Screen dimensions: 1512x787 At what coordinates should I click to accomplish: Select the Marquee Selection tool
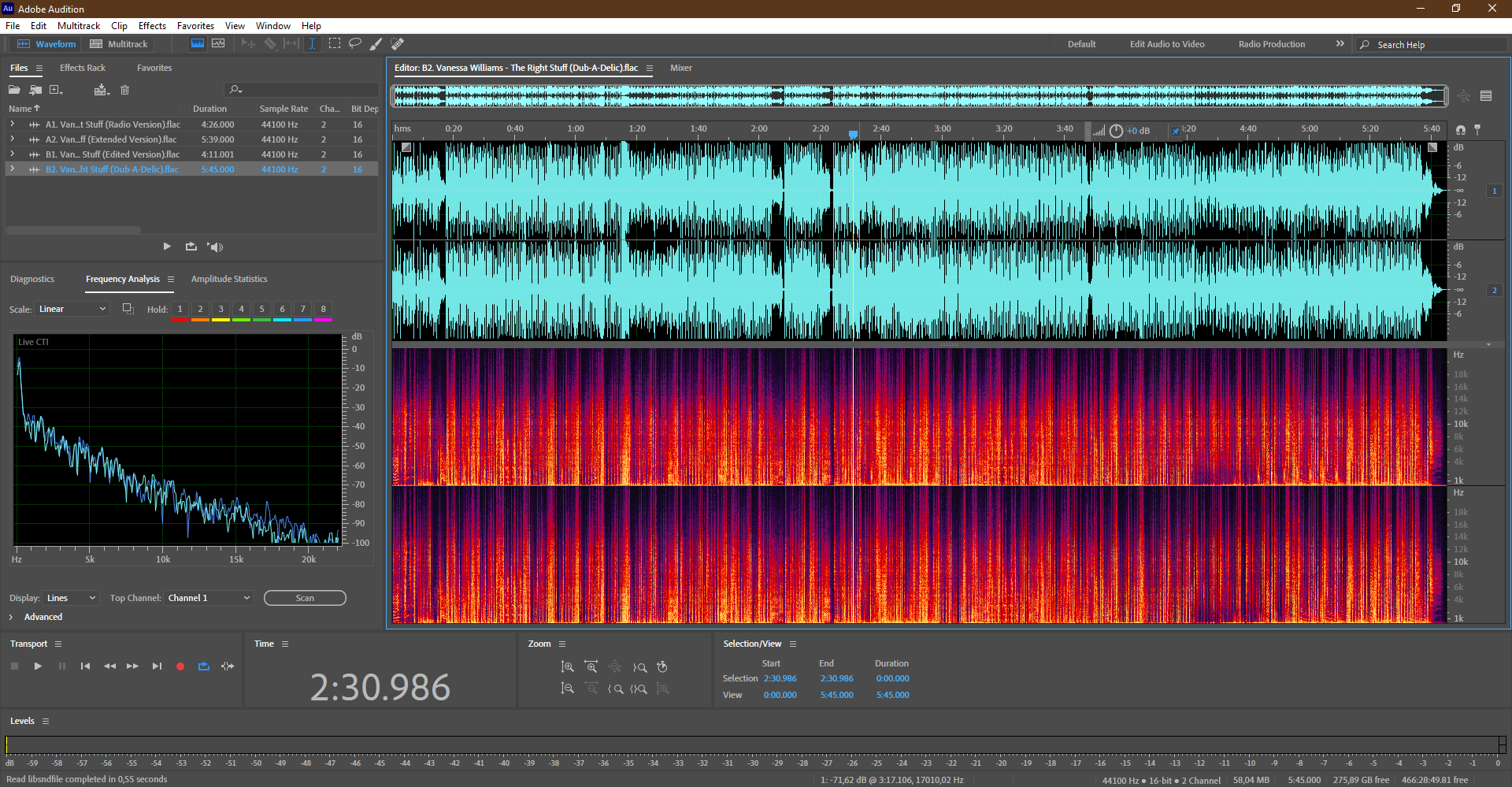[335, 43]
